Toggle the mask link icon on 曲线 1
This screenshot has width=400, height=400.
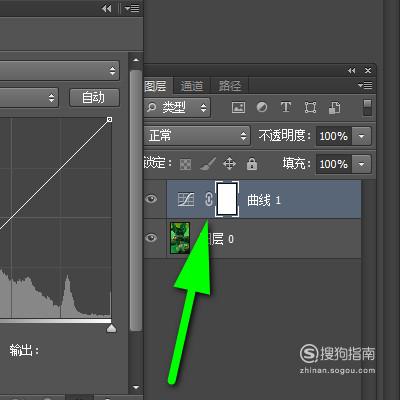pos(208,199)
